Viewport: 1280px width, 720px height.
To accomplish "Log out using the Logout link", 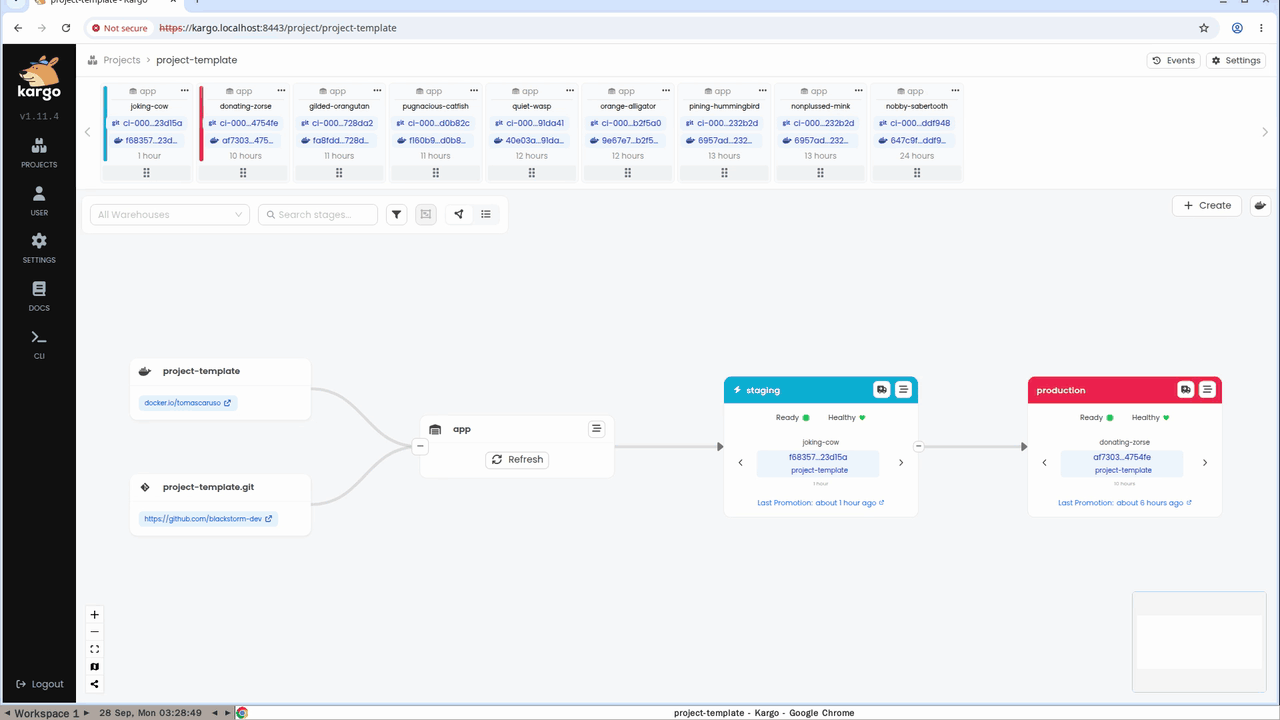I will (x=40, y=684).
